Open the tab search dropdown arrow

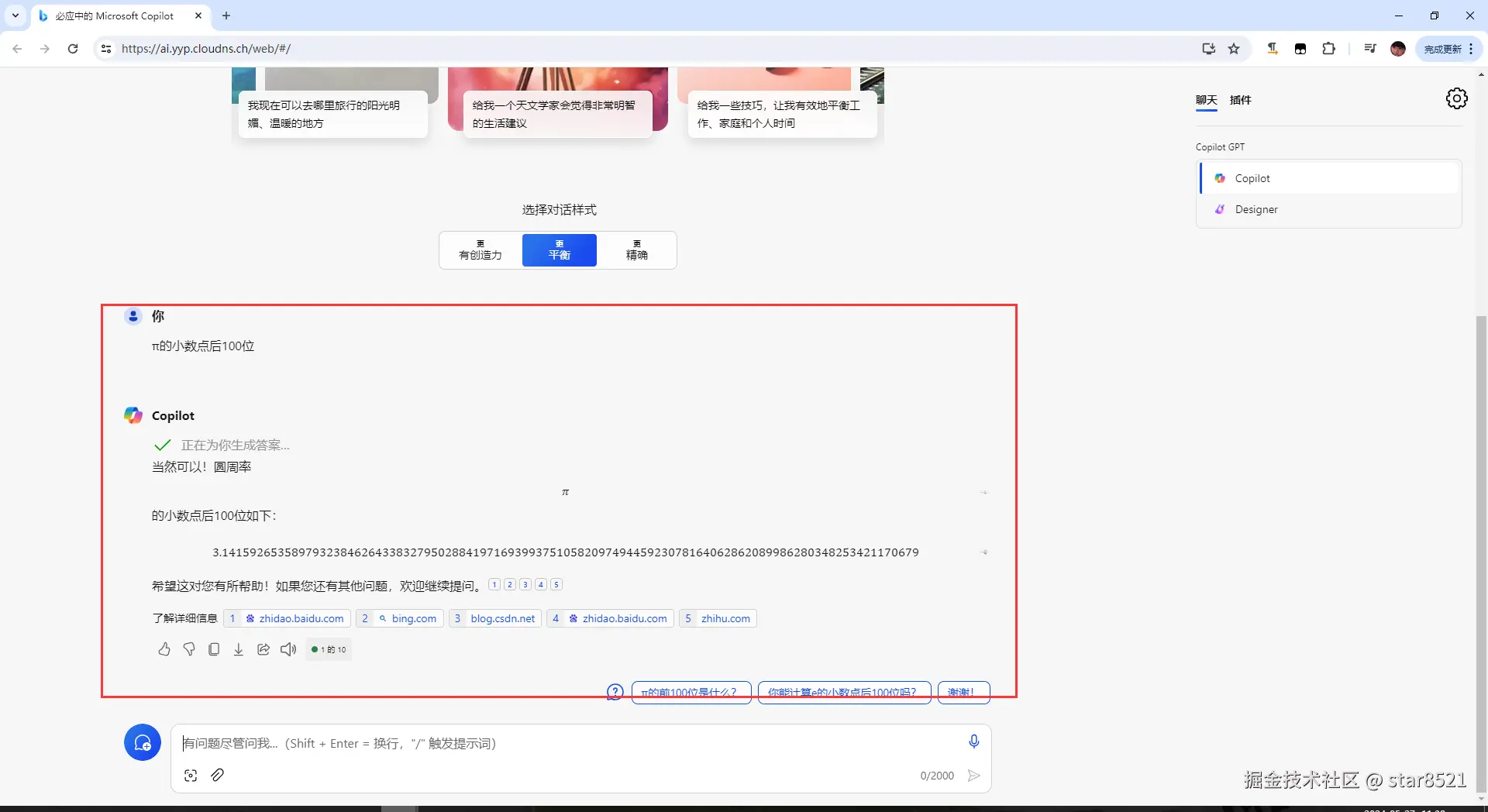(15, 15)
